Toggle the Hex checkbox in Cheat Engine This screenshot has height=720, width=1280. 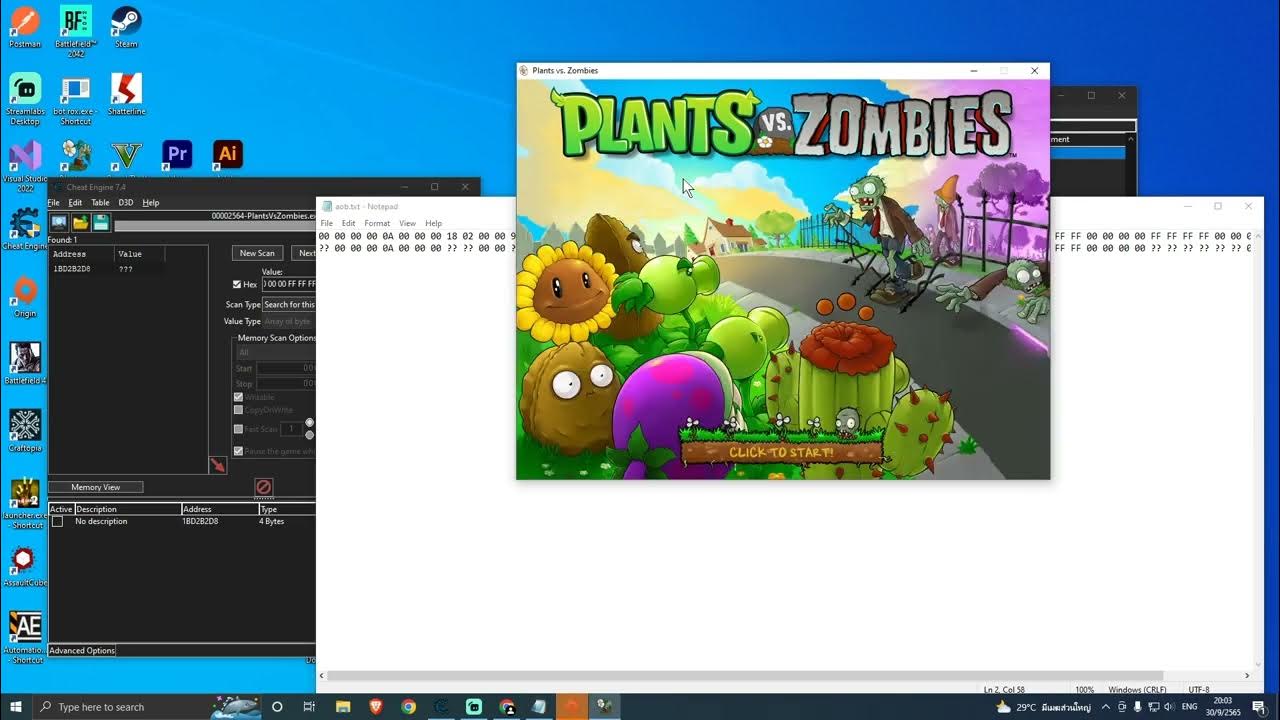tap(237, 285)
